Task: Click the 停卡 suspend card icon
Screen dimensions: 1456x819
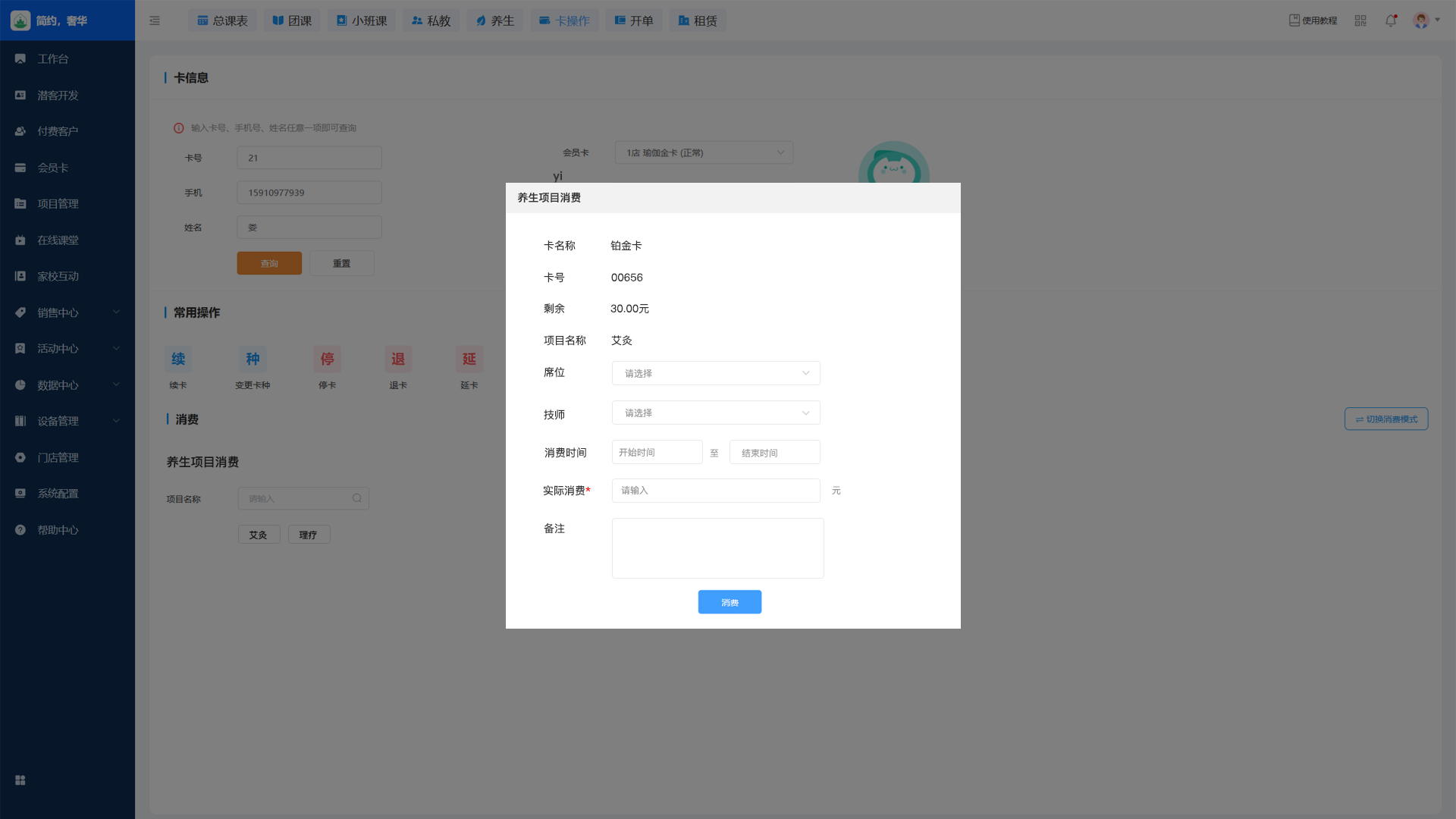Action: (x=327, y=359)
